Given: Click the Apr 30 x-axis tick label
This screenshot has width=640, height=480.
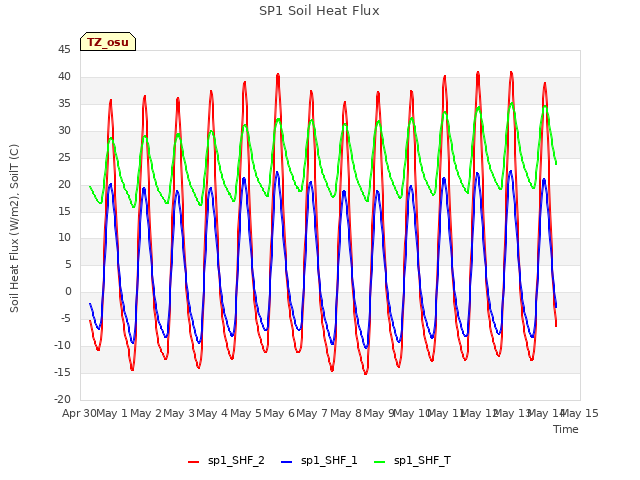Looking at the screenshot, I should [79, 413].
